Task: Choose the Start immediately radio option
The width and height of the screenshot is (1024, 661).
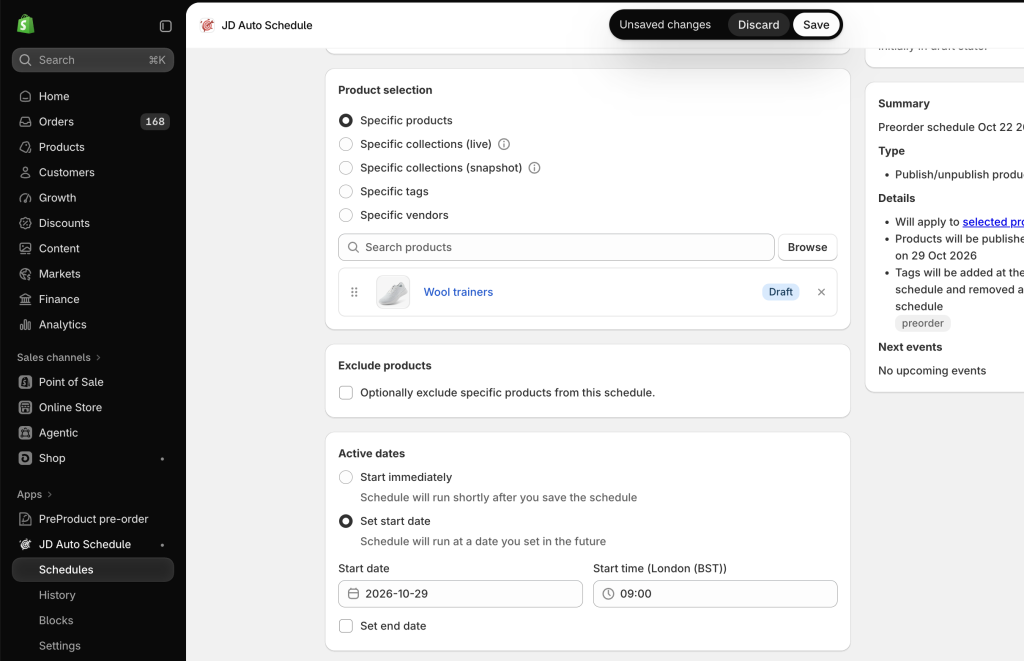Action: (346, 477)
